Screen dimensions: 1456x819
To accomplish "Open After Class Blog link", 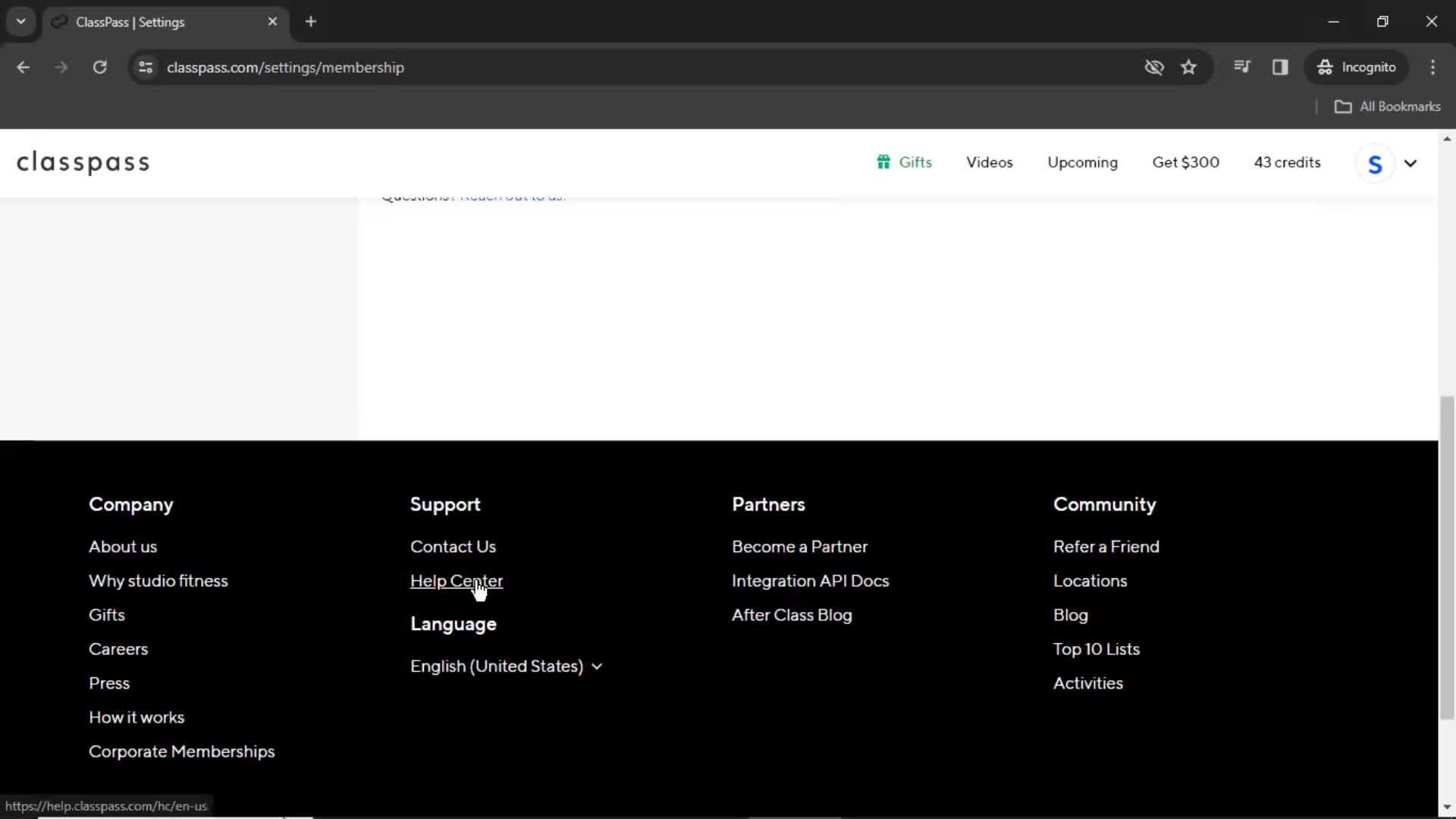I will click(792, 615).
